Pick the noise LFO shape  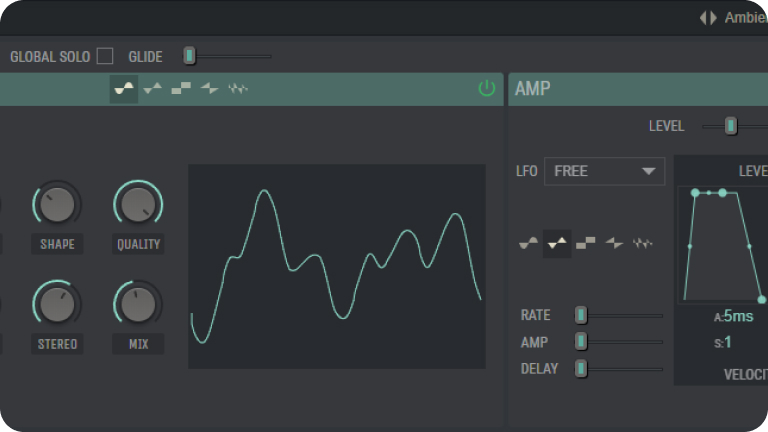(643, 243)
